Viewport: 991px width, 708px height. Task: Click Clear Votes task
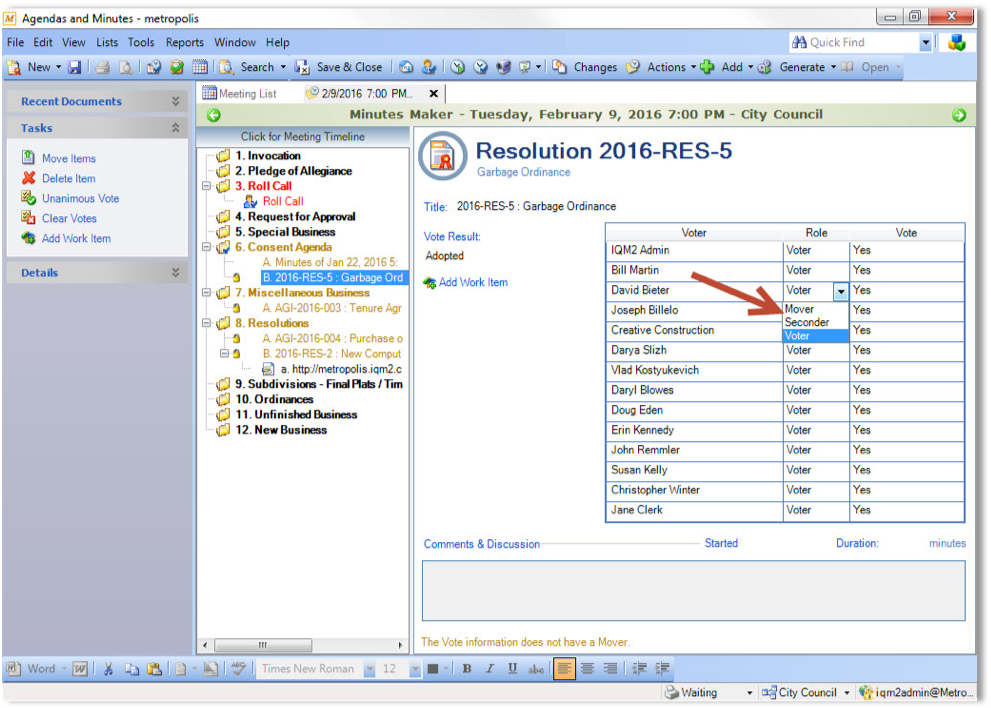69,219
